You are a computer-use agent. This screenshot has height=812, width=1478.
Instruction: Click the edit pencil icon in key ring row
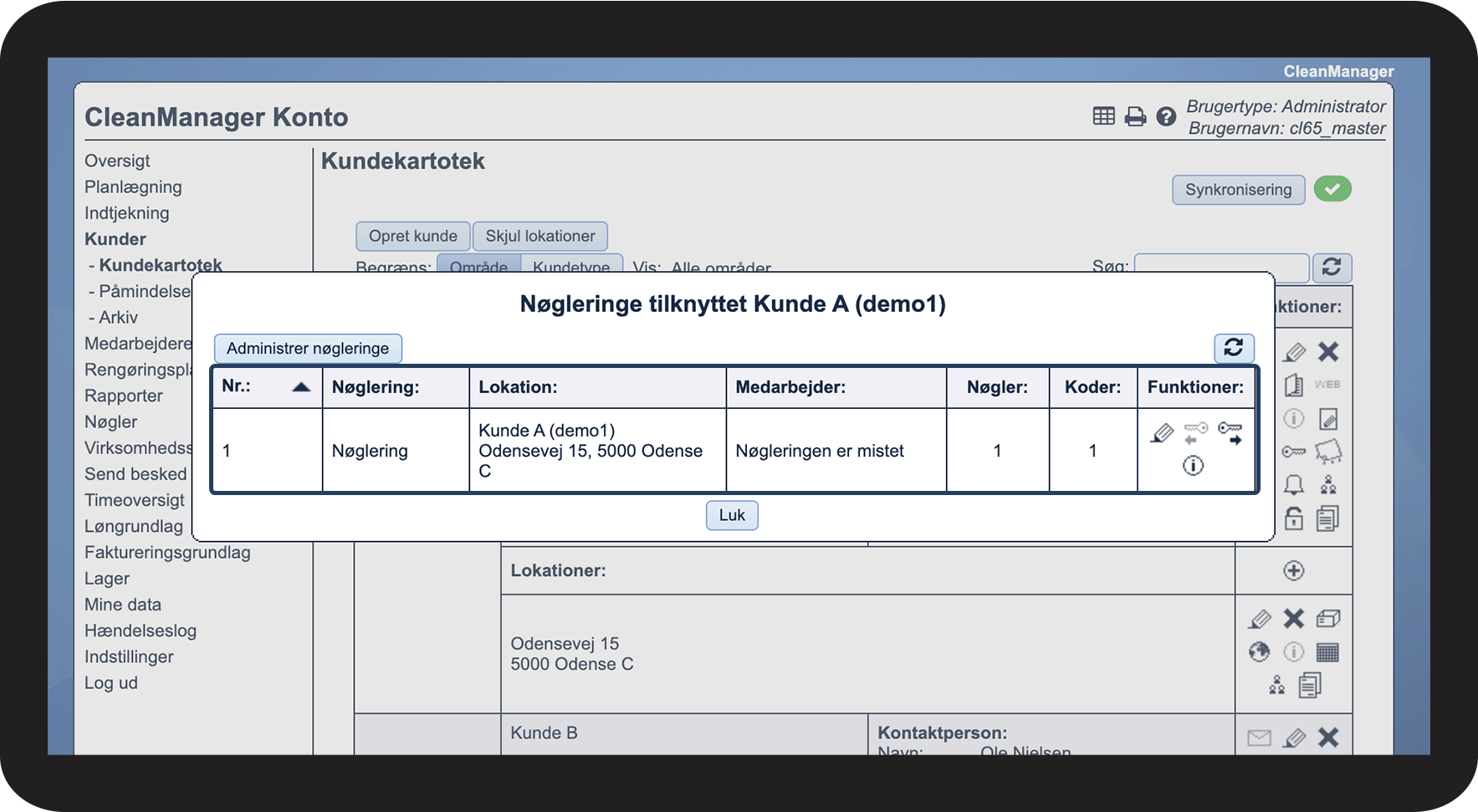[x=1162, y=433]
